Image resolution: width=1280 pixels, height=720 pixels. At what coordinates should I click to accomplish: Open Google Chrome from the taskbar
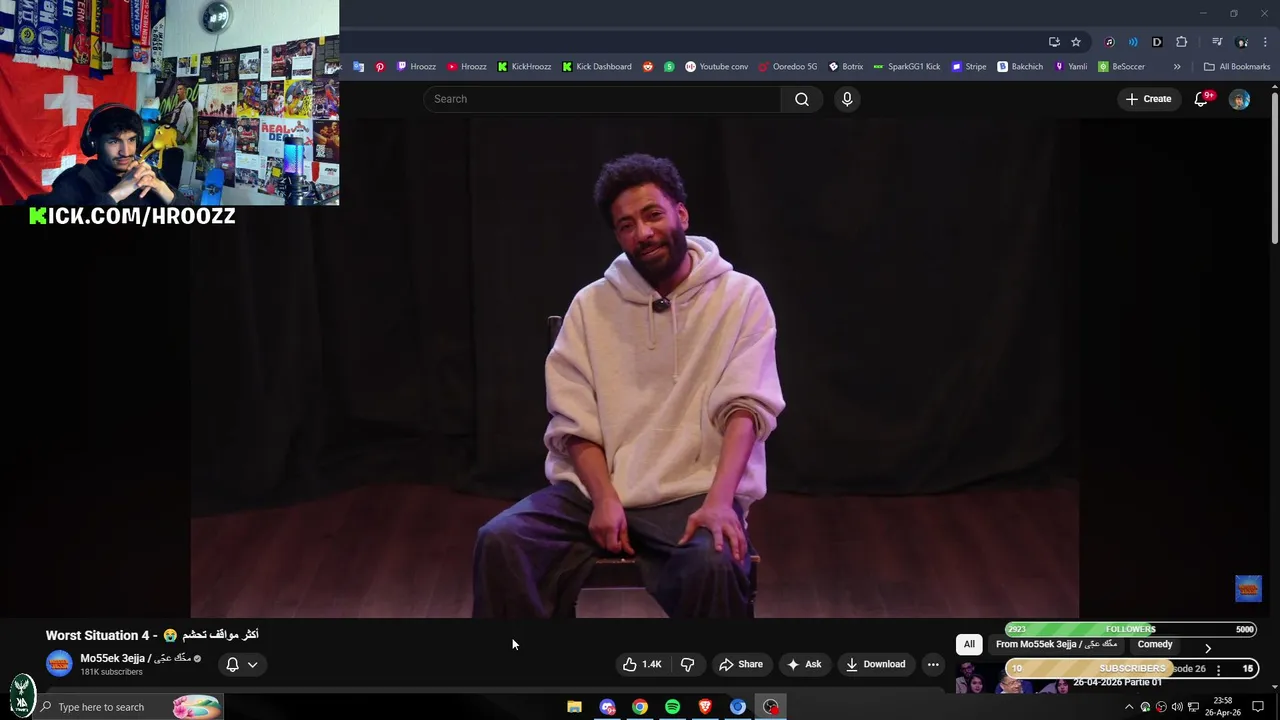640,707
